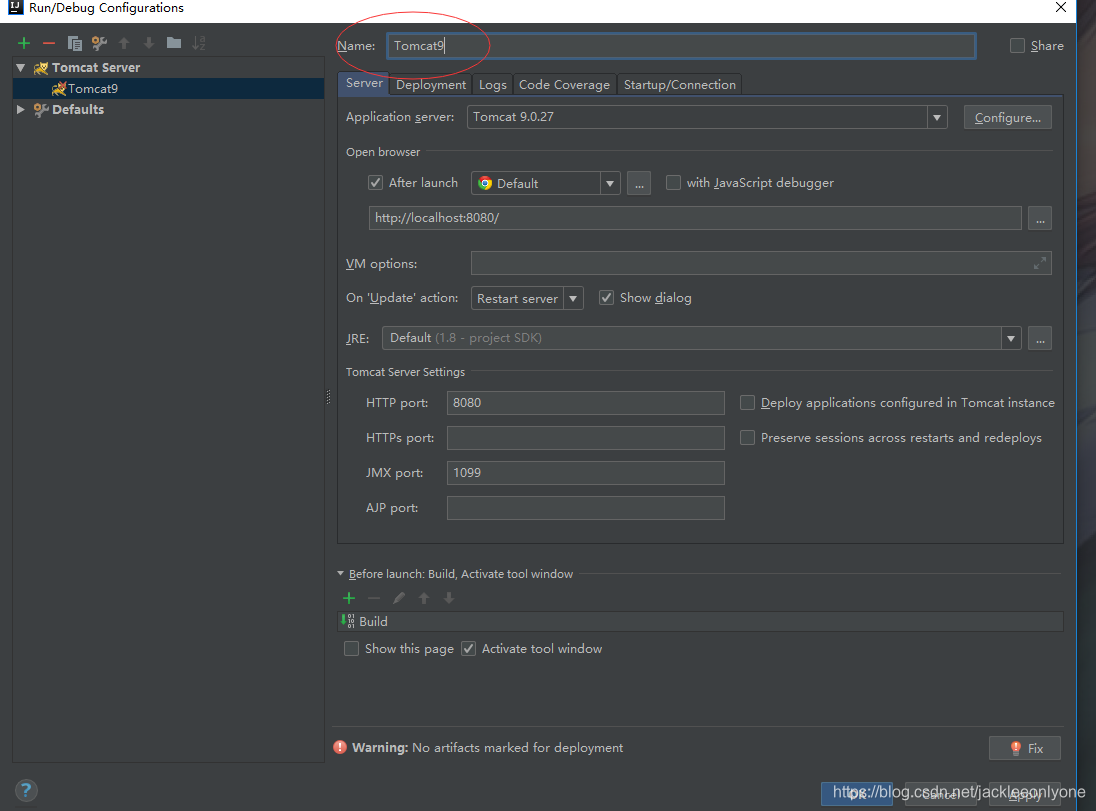
Task: Click the VM options field
Action: tap(761, 263)
